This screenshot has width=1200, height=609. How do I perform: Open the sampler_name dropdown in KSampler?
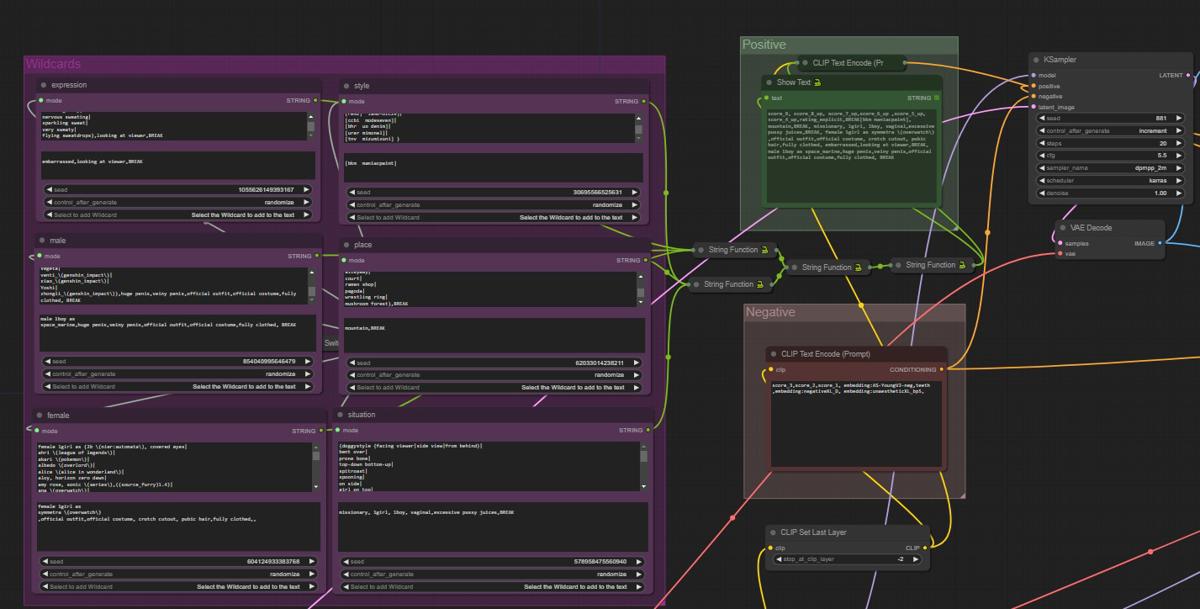pos(1110,168)
